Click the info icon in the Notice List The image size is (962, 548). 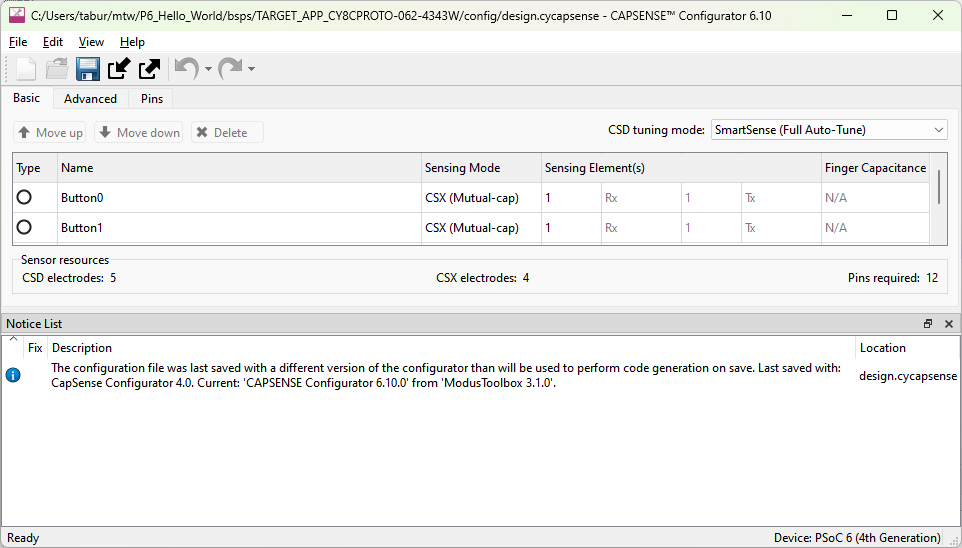click(x=13, y=375)
